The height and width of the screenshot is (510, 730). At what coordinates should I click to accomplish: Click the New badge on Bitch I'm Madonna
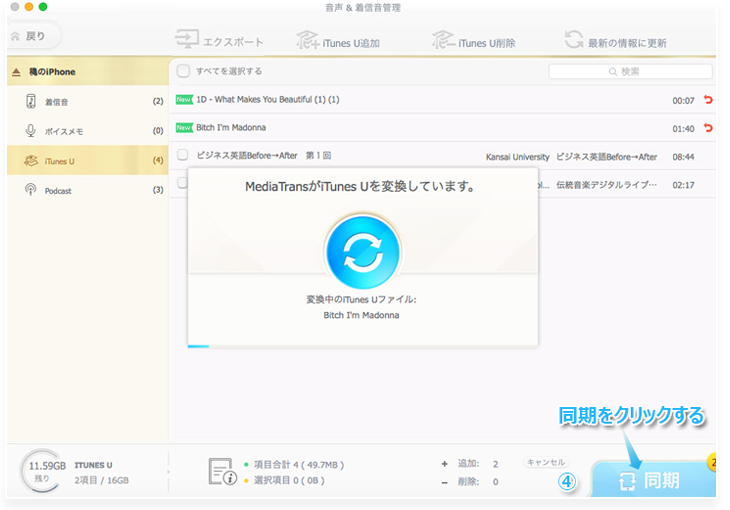(x=184, y=127)
